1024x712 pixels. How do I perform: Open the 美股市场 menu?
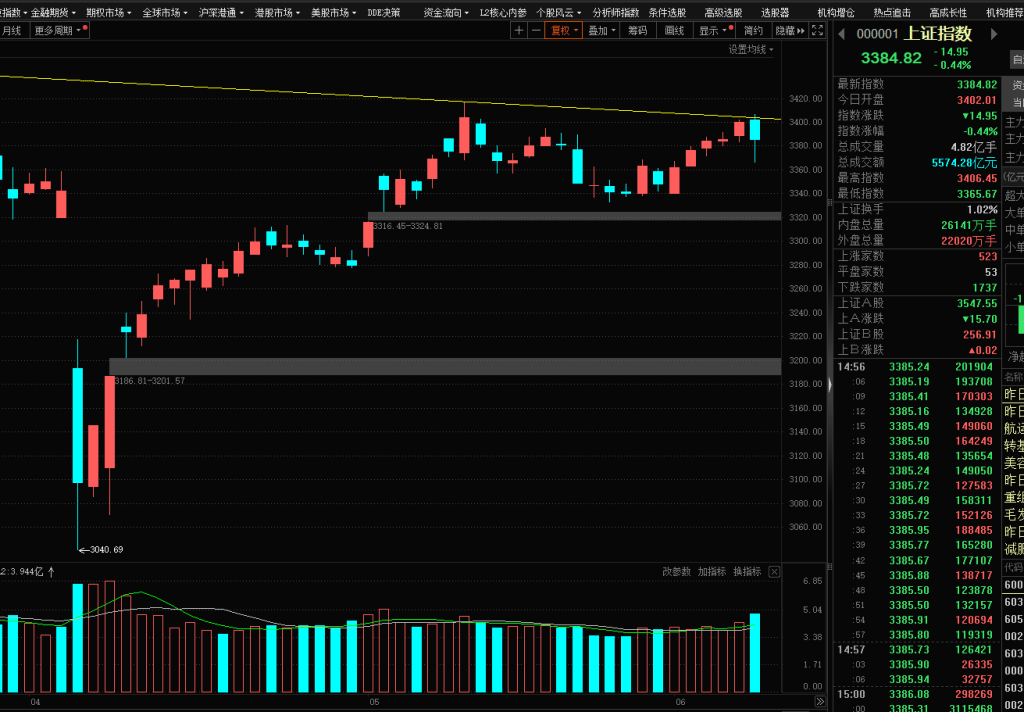(x=334, y=12)
